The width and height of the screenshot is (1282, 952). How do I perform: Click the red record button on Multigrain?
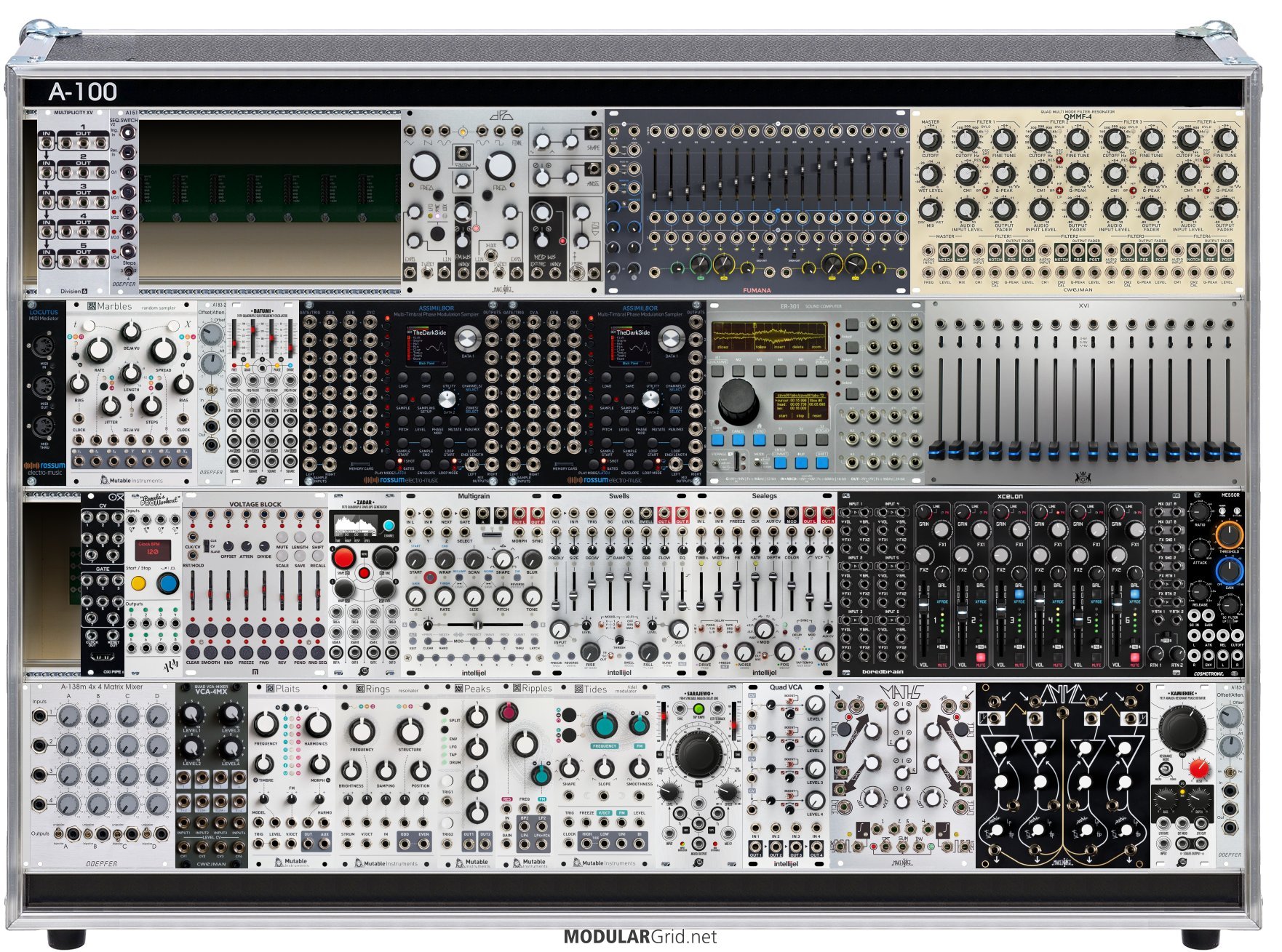click(430, 578)
